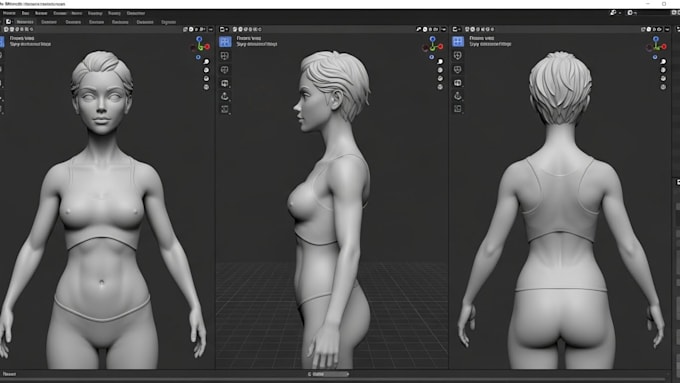Screen dimensions: 680x383
Task: Click the second tool icon in middle viewport toolbar
Action: pos(225,56)
